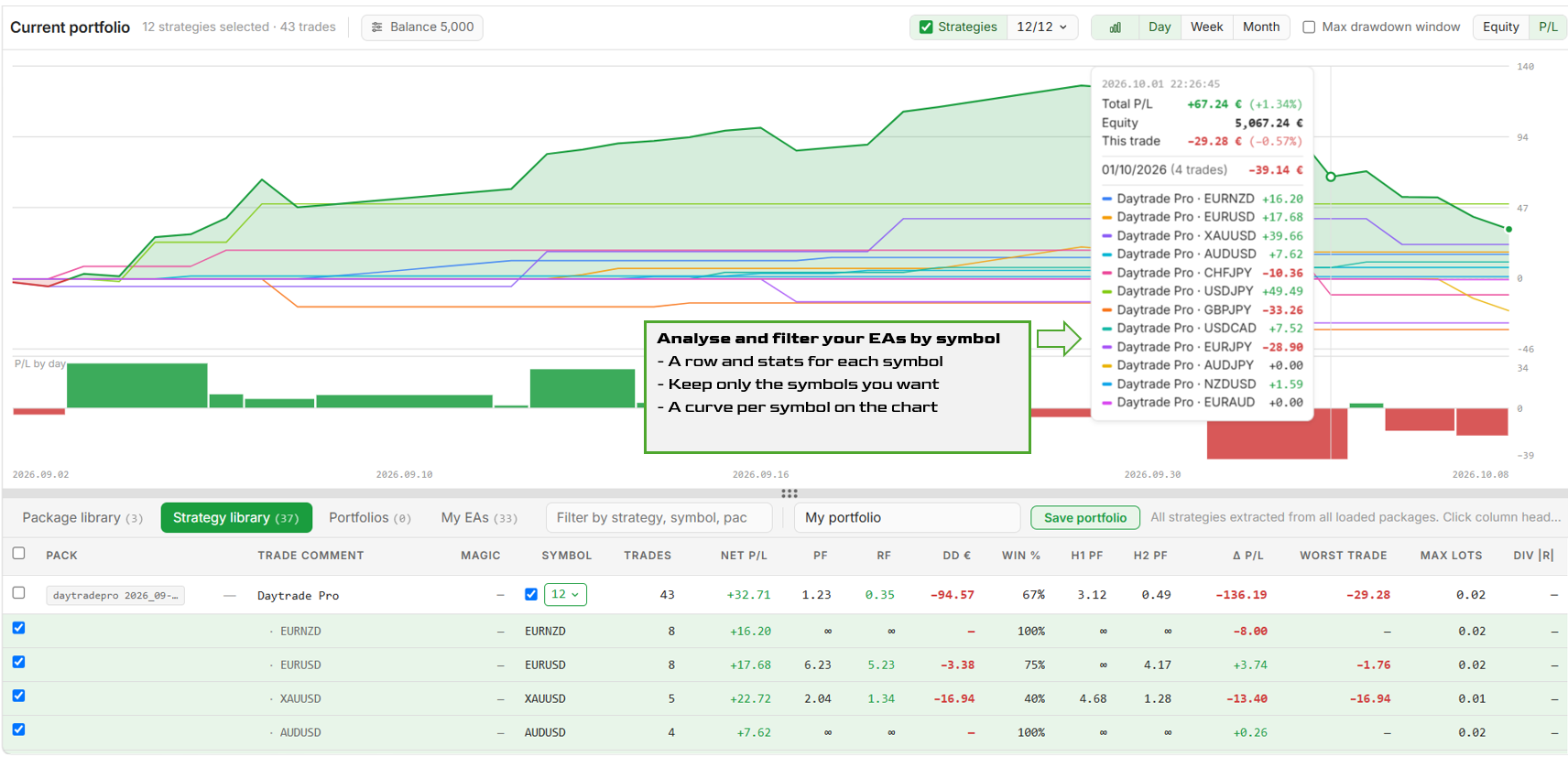Uncheck the XAUUSD row checkbox
The height and width of the screenshot is (757, 1568).
pos(18,696)
